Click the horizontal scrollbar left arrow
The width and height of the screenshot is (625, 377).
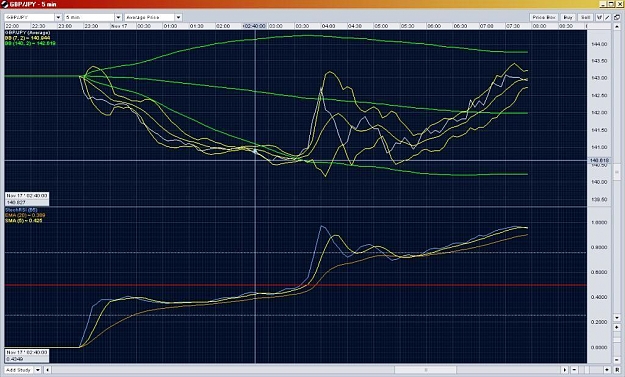point(47,370)
